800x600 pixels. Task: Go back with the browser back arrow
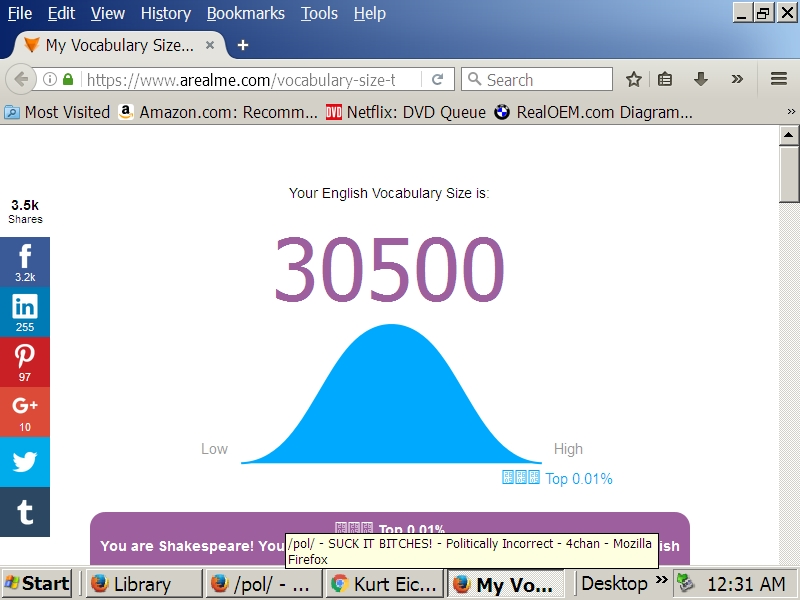(21, 80)
